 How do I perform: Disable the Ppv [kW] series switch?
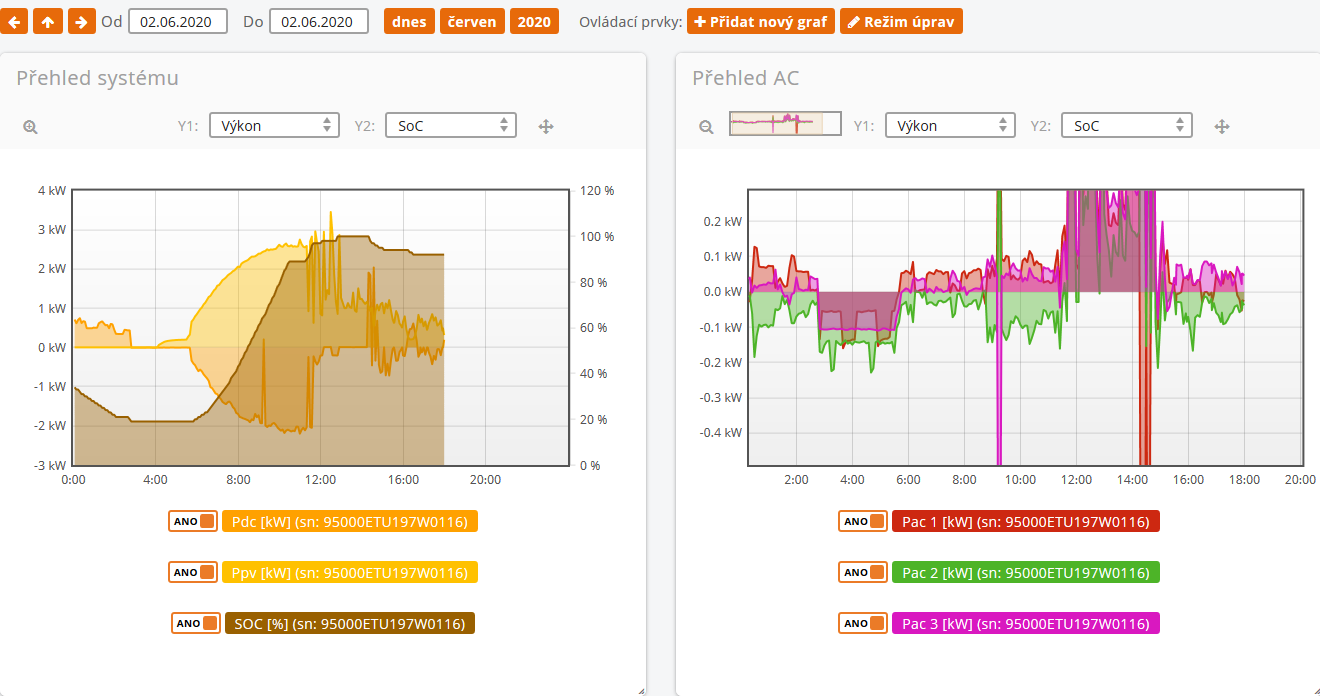coord(193,572)
